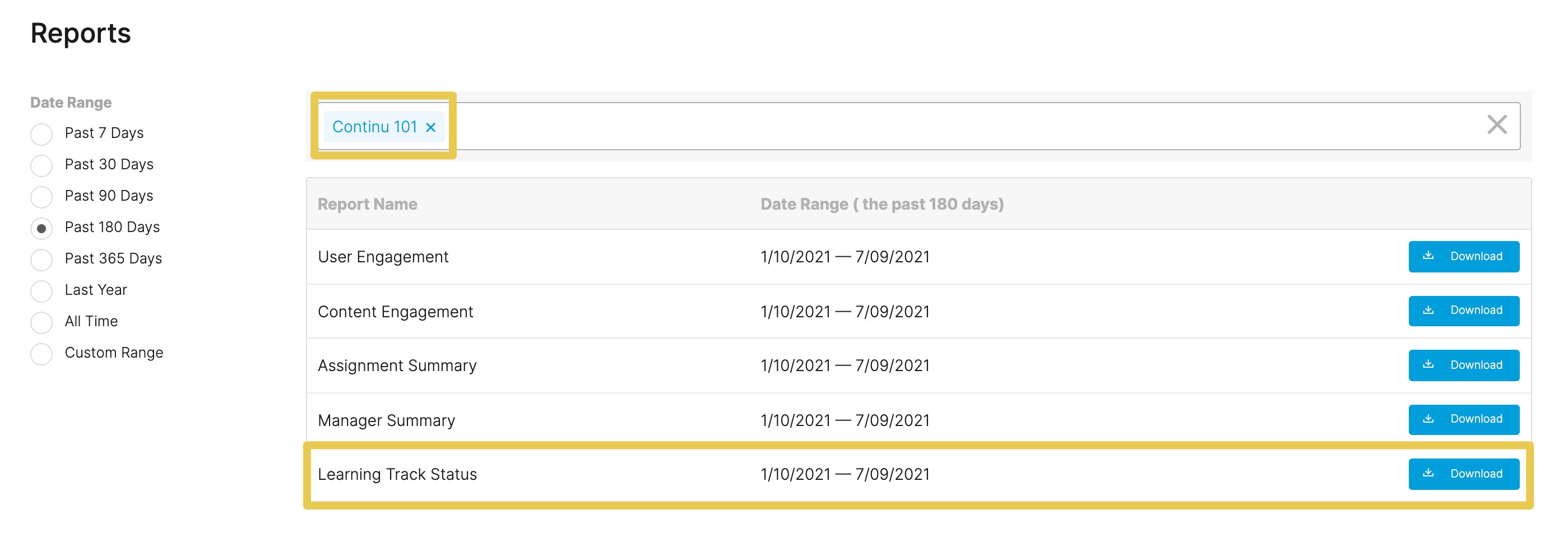Pick the All Time date range
Viewport: 1568px width, 537px height.
coord(41,322)
